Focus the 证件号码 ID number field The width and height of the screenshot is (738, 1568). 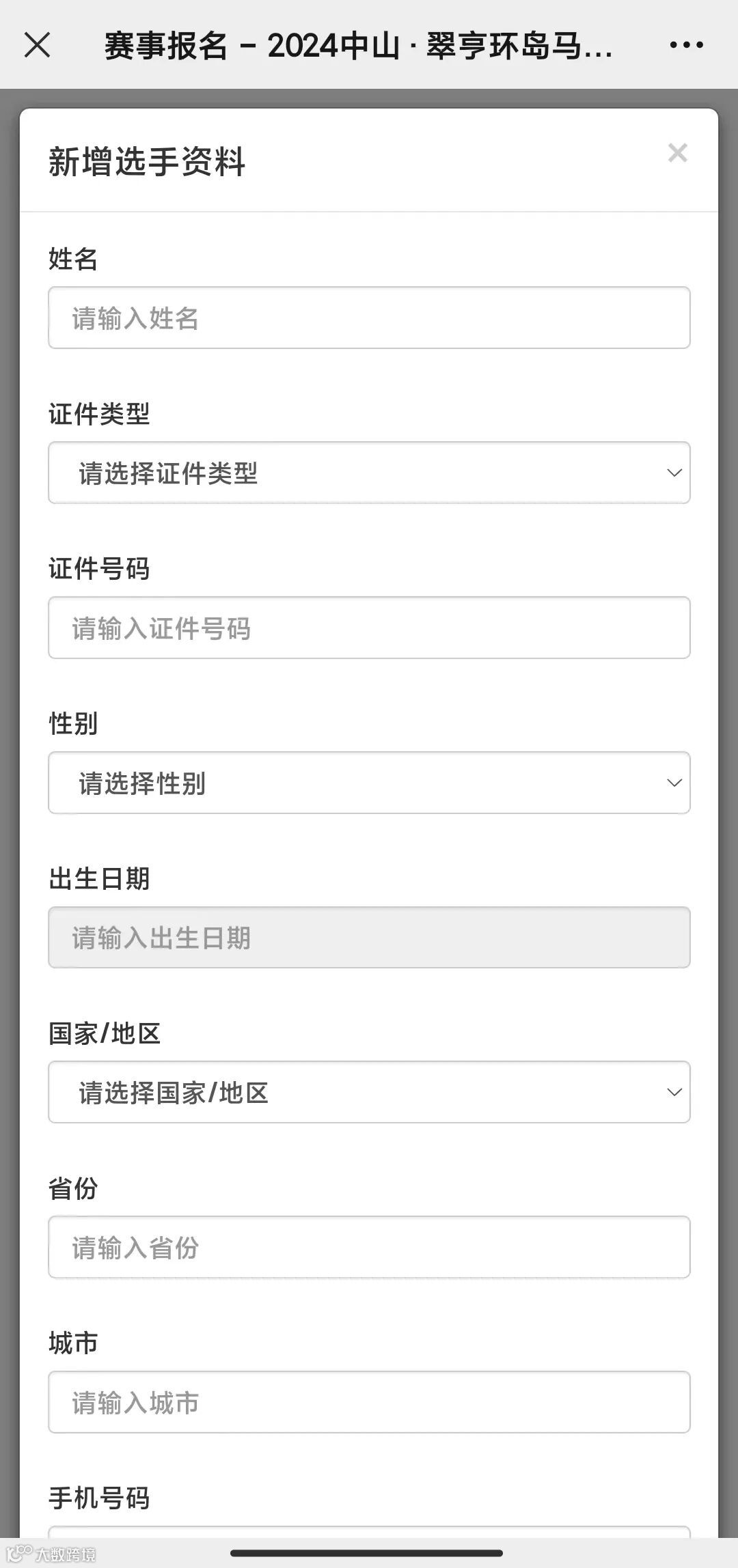click(x=369, y=628)
